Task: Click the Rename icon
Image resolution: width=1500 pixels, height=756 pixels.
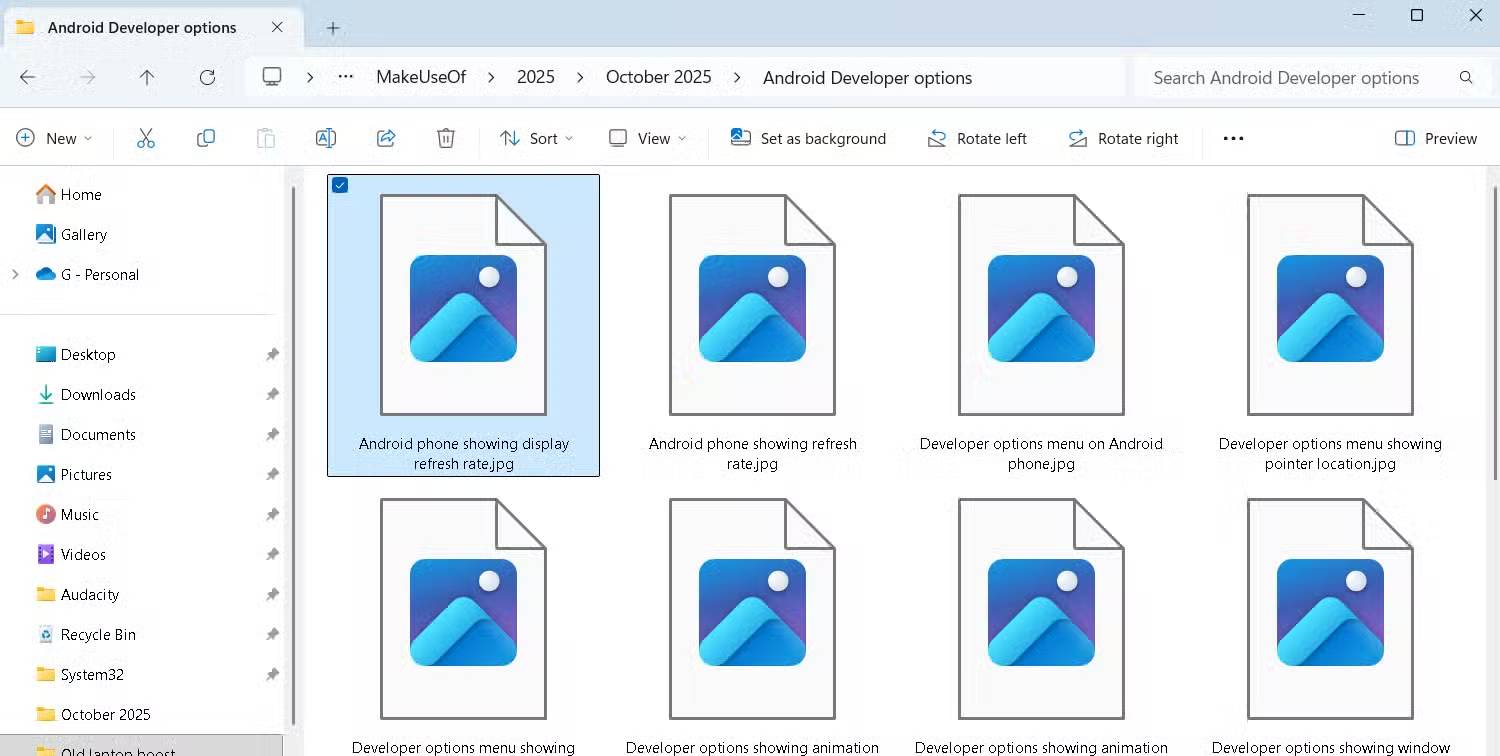Action: (326, 138)
